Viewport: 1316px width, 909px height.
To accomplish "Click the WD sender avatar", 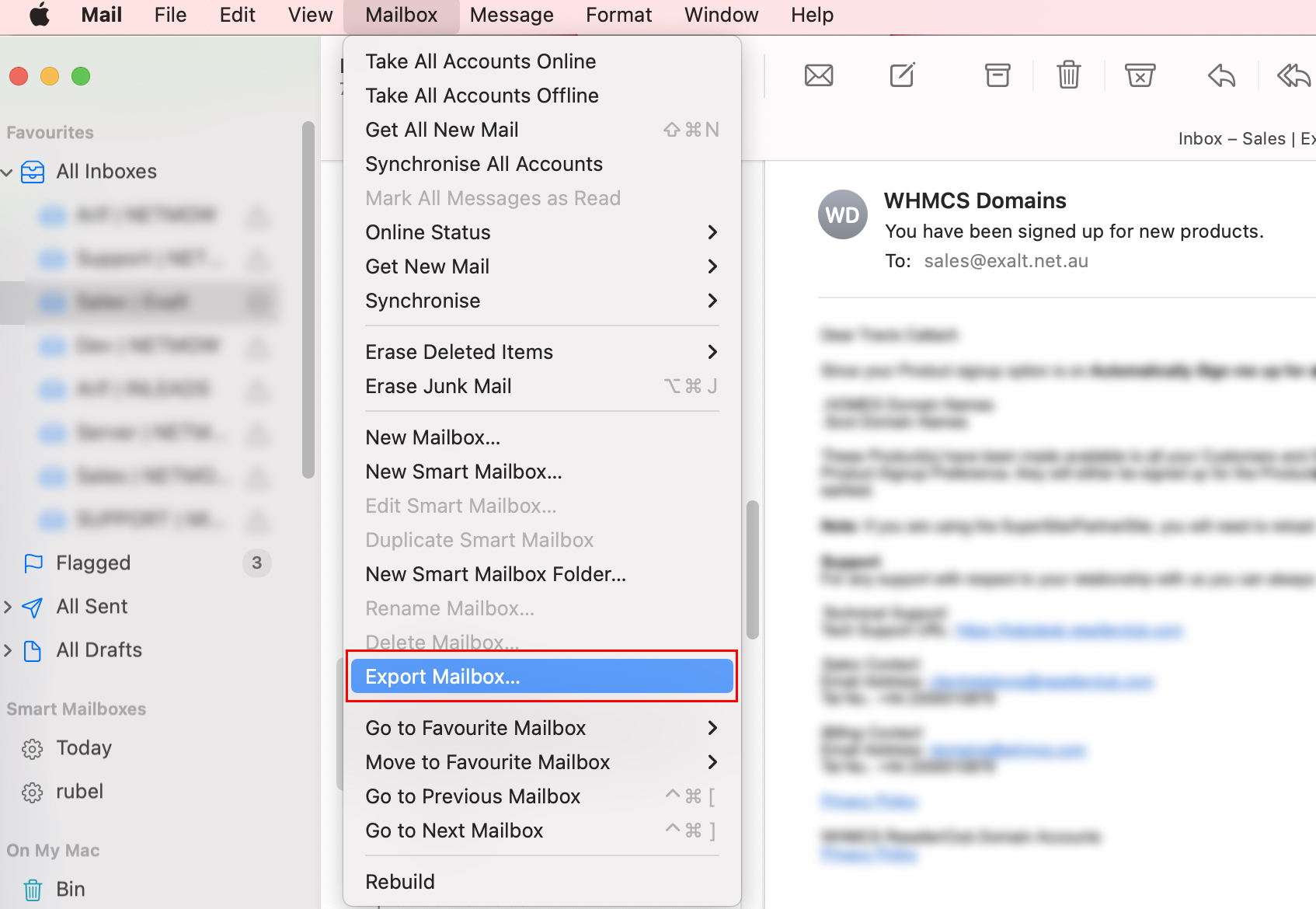I will tap(843, 214).
